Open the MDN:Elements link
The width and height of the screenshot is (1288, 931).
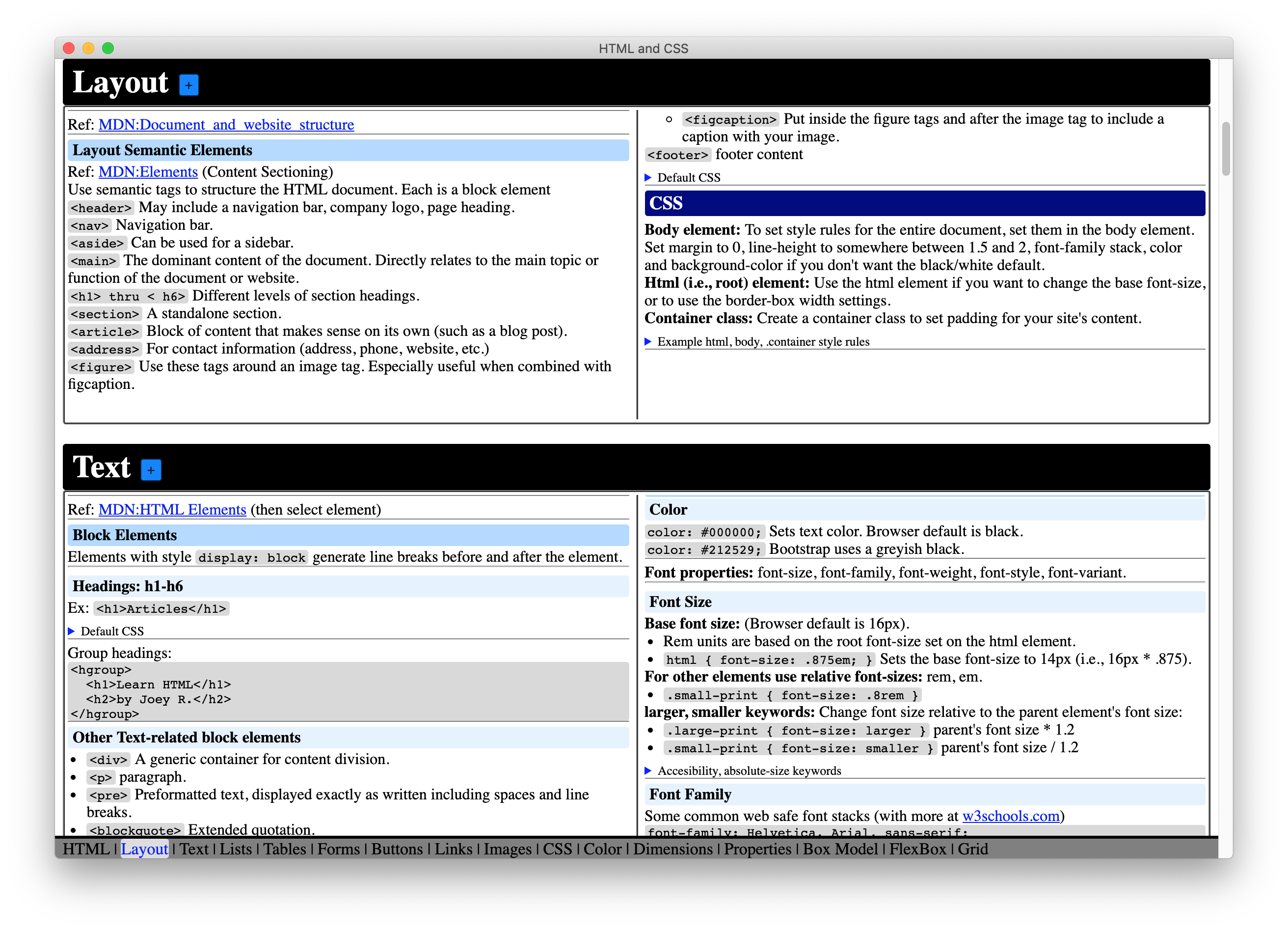pyautogui.click(x=148, y=171)
